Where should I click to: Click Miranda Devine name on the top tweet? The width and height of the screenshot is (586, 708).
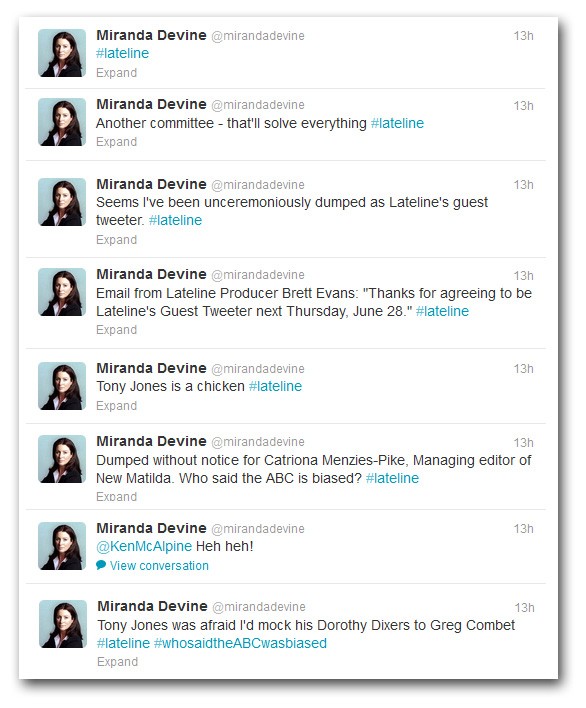click(151, 35)
